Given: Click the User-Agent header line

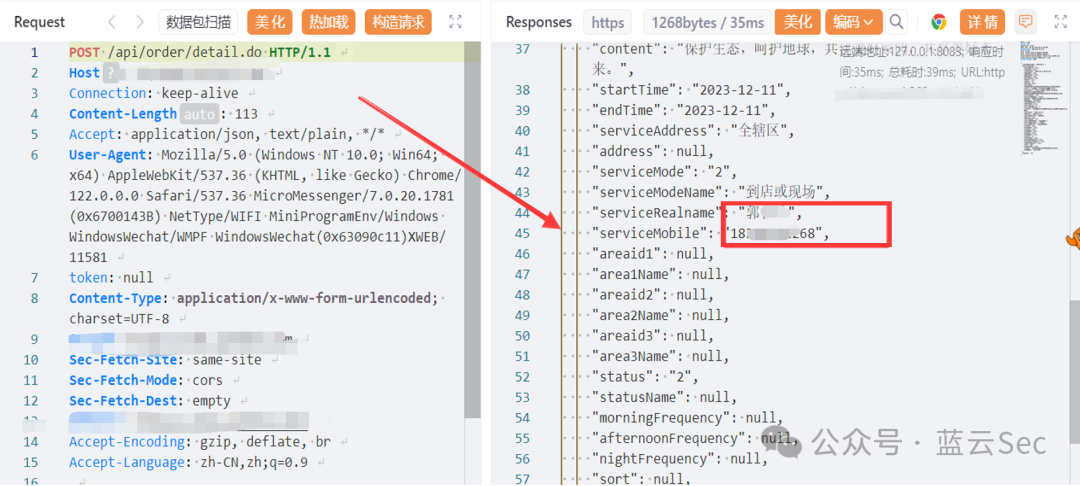Looking at the screenshot, I should (x=265, y=206).
